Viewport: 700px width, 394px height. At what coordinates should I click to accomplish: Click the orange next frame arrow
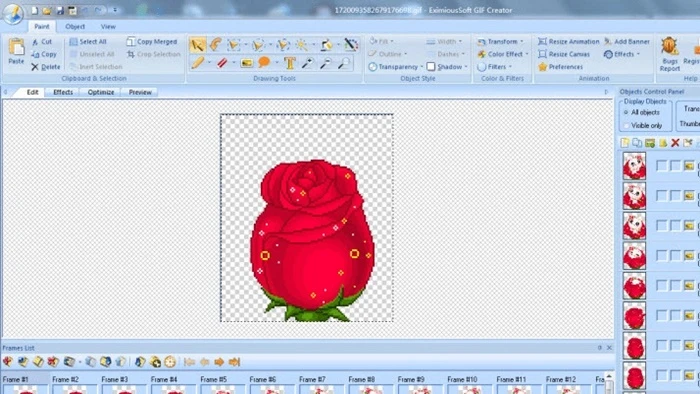[219, 361]
